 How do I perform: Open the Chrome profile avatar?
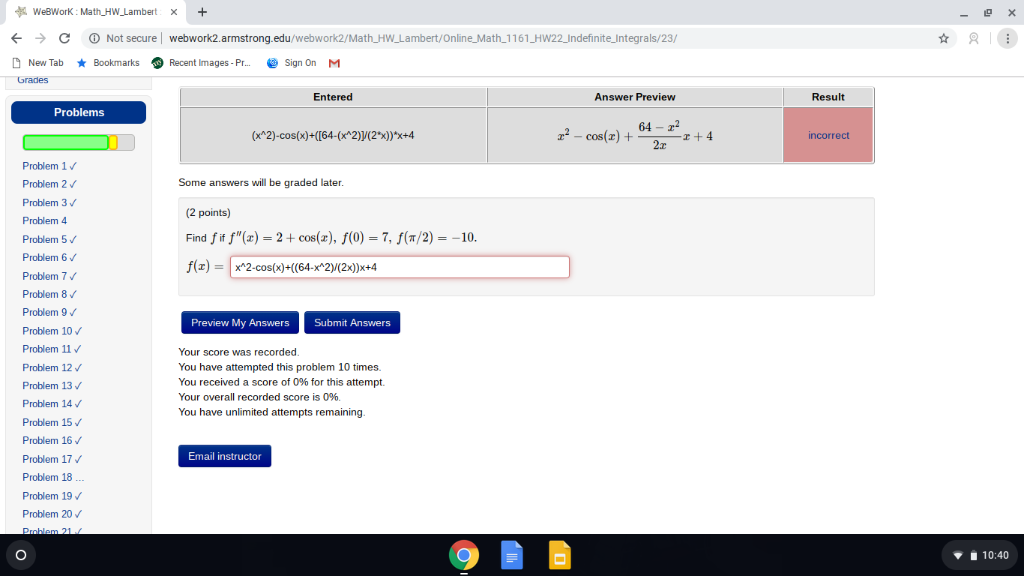point(971,38)
